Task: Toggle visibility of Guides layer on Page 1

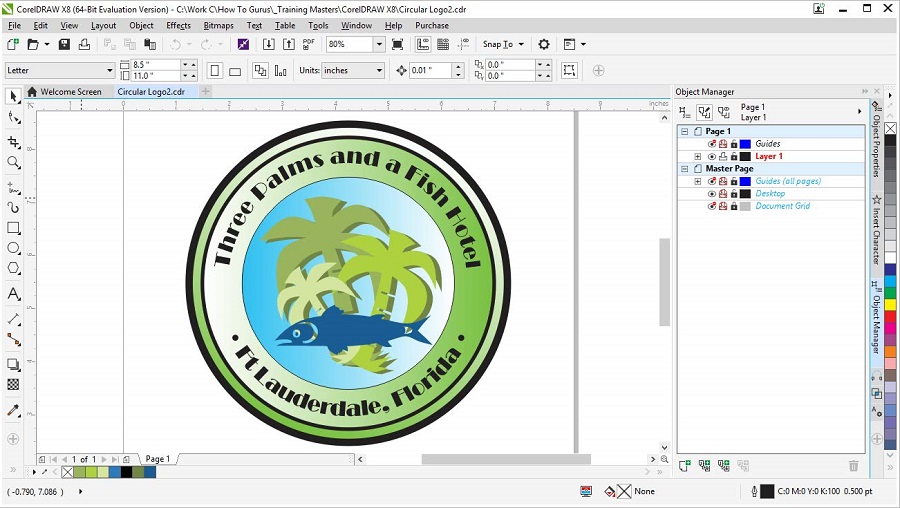Action: coord(712,144)
